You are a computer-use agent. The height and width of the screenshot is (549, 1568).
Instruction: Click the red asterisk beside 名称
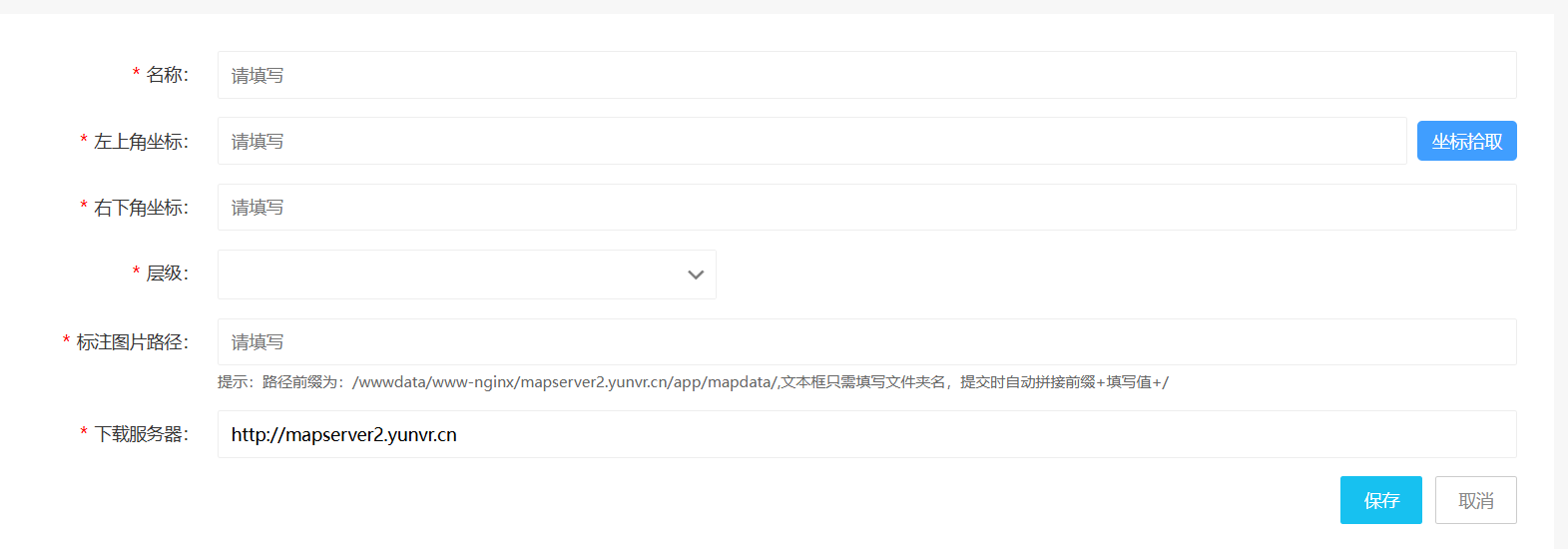[136, 73]
